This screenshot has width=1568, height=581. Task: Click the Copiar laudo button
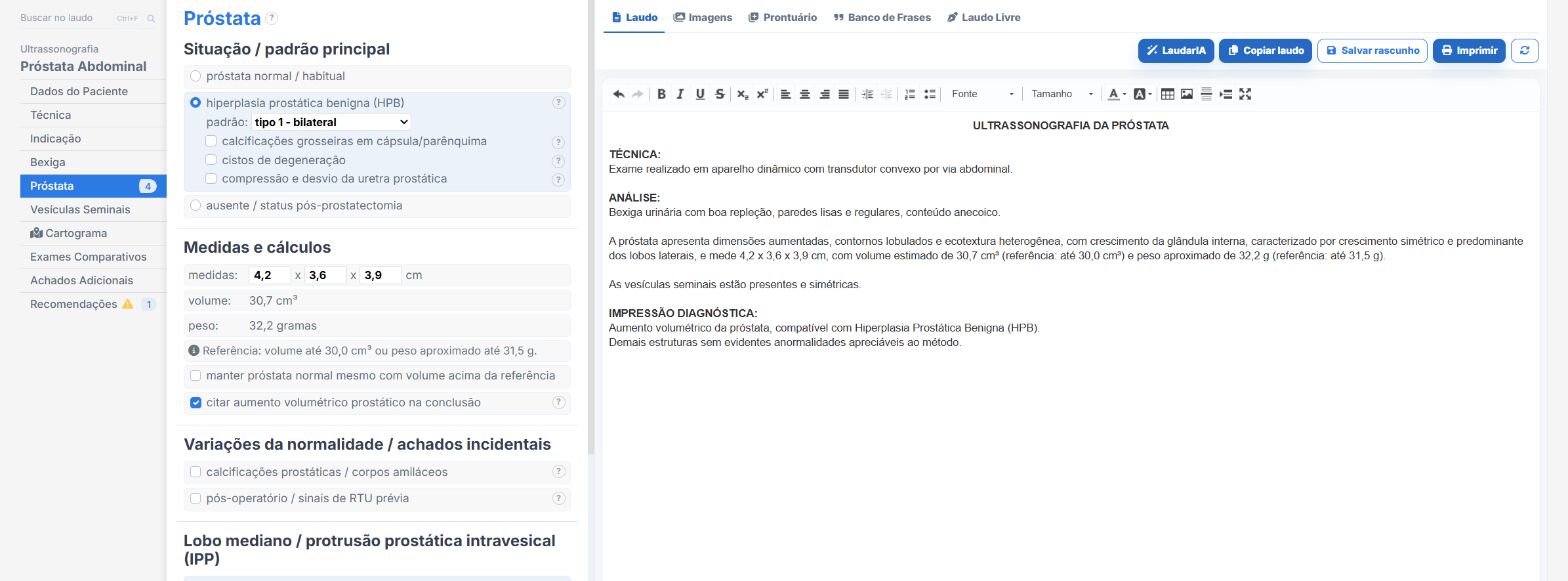tap(1265, 50)
